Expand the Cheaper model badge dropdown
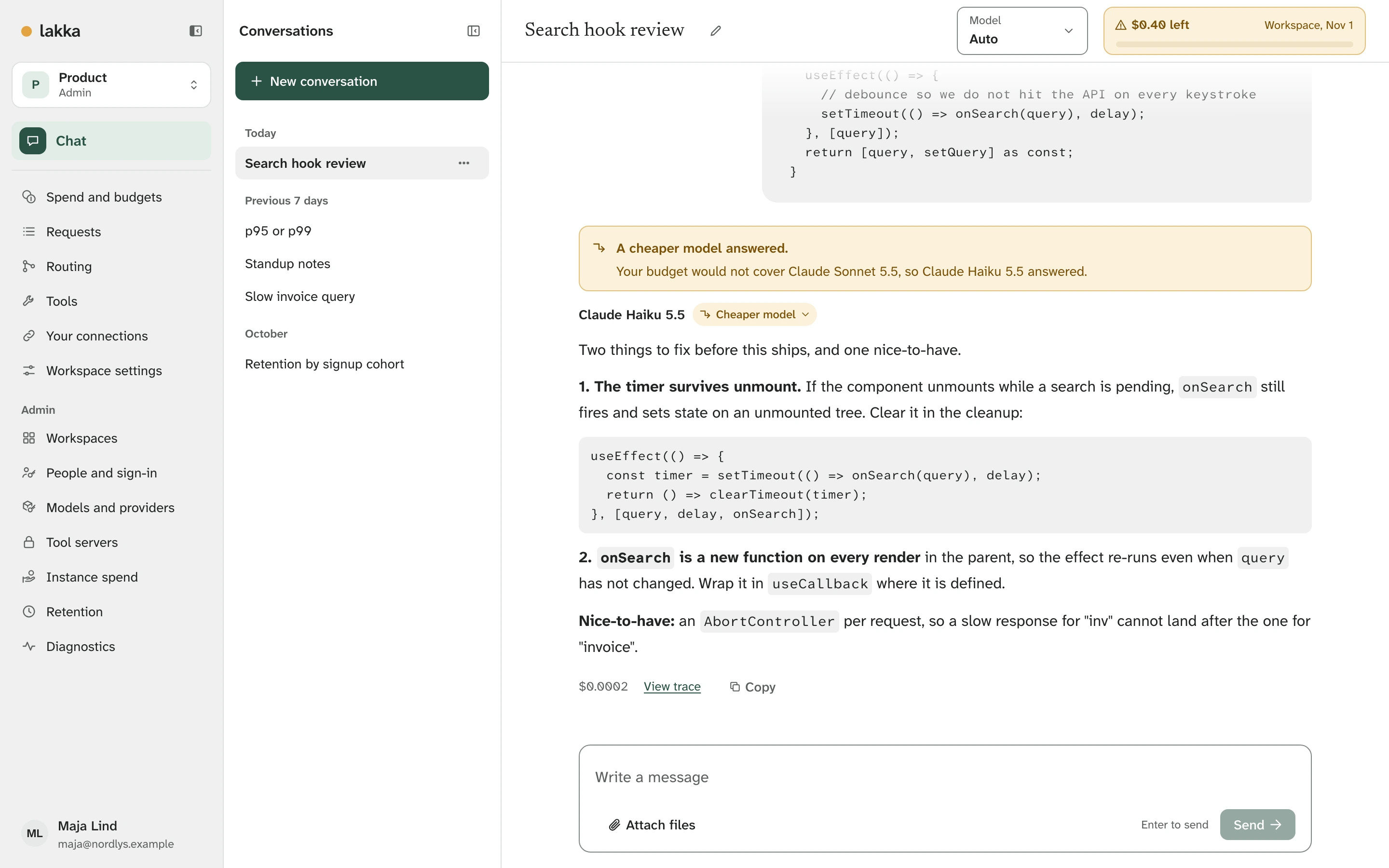This screenshot has height=868, width=1389. (754, 314)
